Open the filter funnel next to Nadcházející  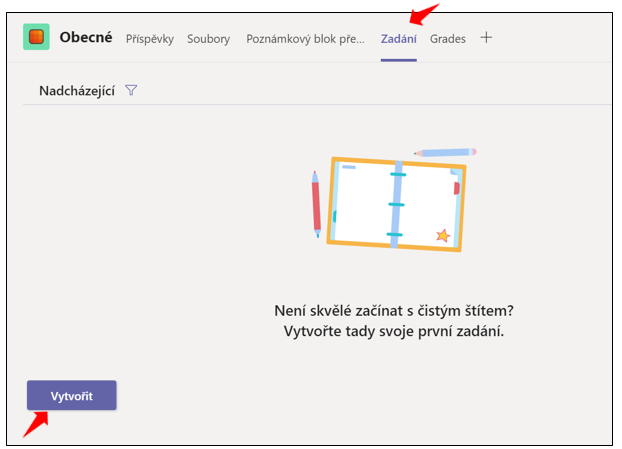(131, 90)
